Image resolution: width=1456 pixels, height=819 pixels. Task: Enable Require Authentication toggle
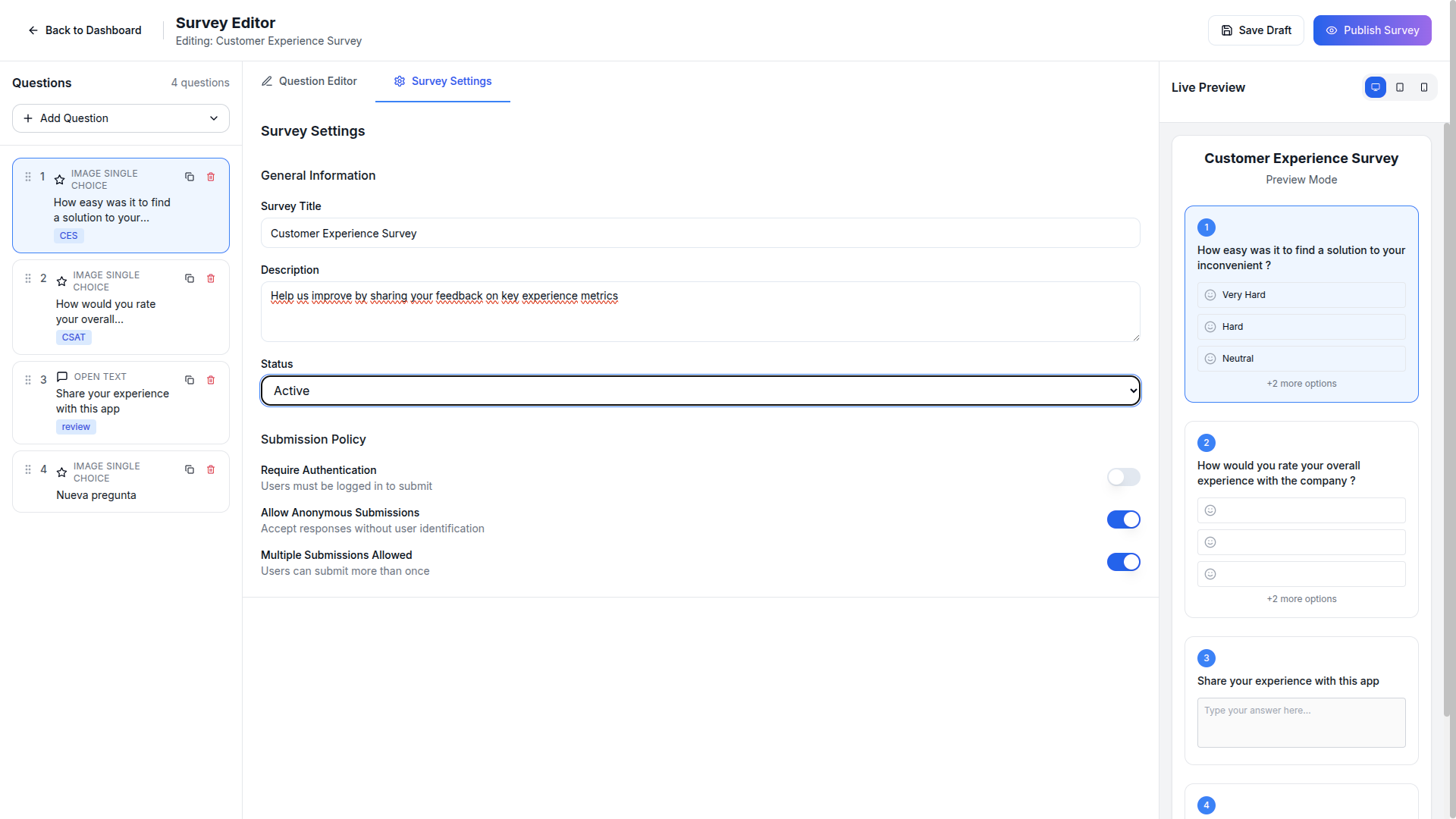pyautogui.click(x=1123, y=477)
